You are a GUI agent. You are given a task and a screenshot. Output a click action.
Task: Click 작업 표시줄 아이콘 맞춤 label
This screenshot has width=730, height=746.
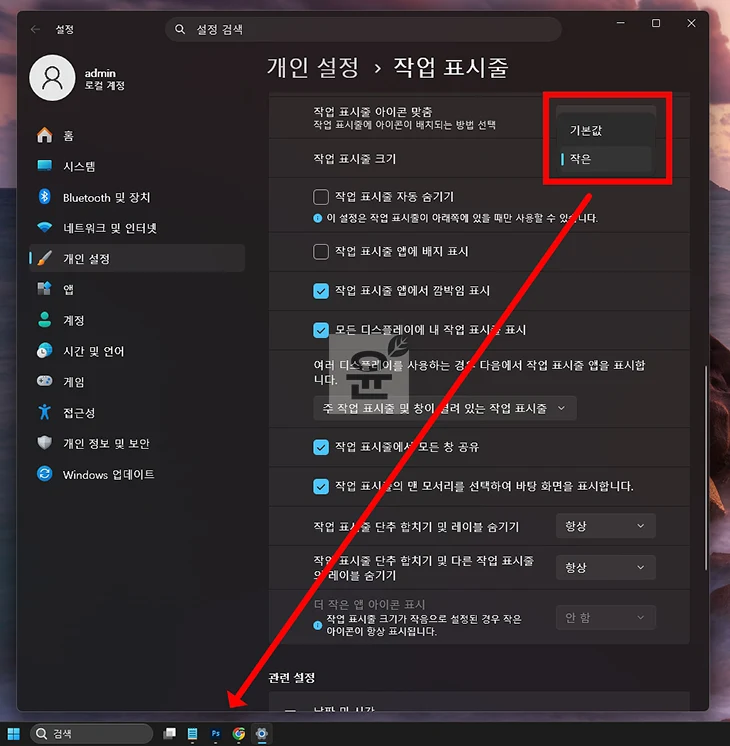[373, 112]
